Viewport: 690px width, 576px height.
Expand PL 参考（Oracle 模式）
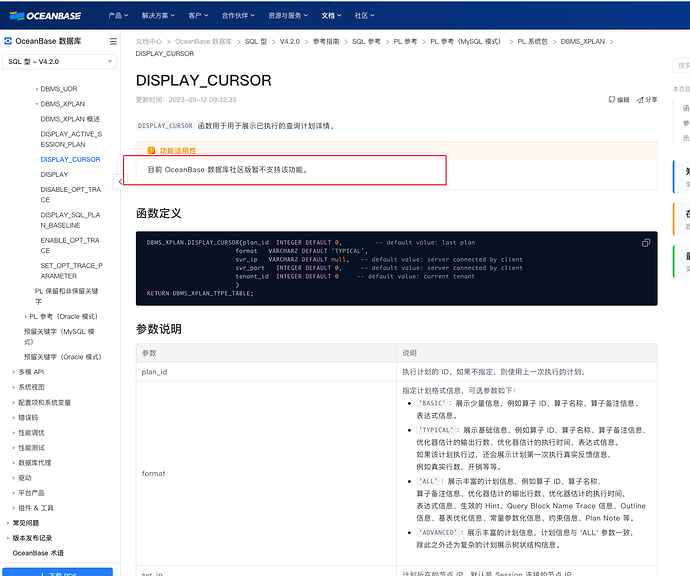pos(61,316)
